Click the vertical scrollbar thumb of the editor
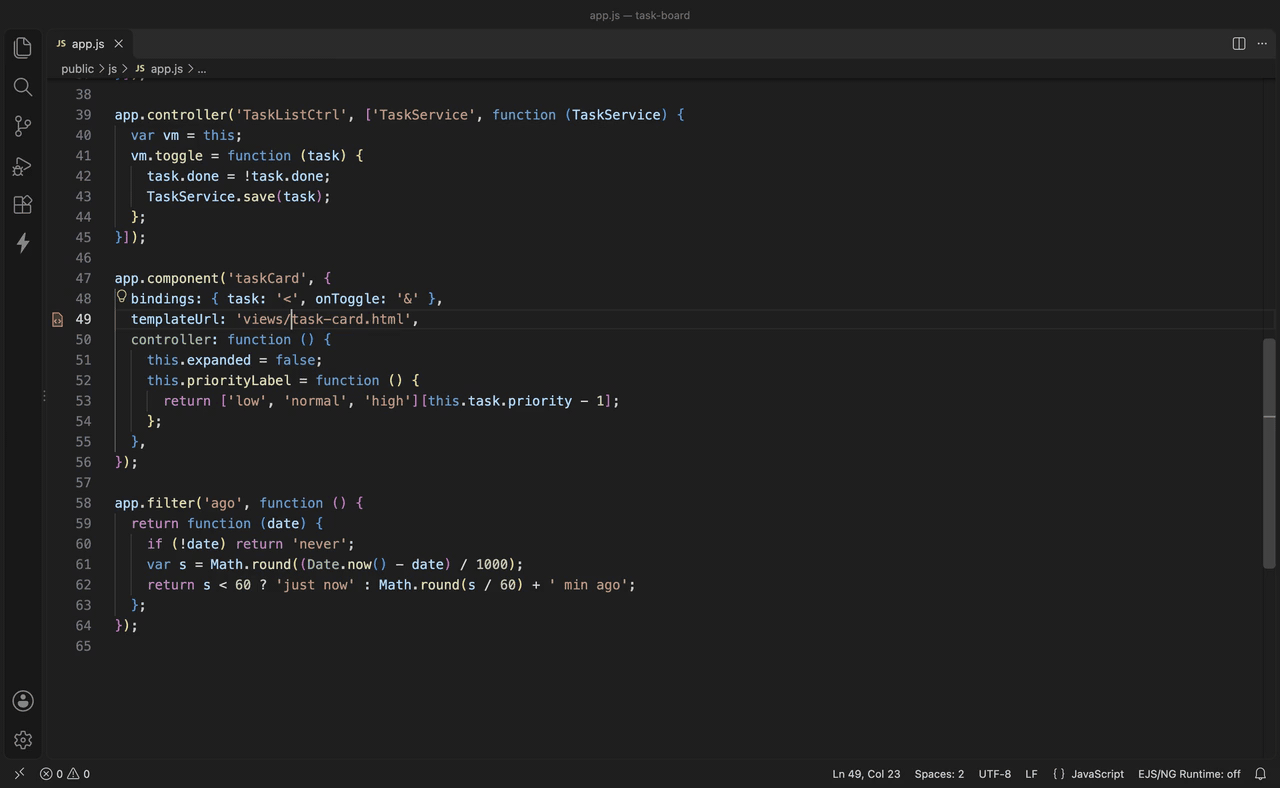1280x788 pixels. point(1269,453)
